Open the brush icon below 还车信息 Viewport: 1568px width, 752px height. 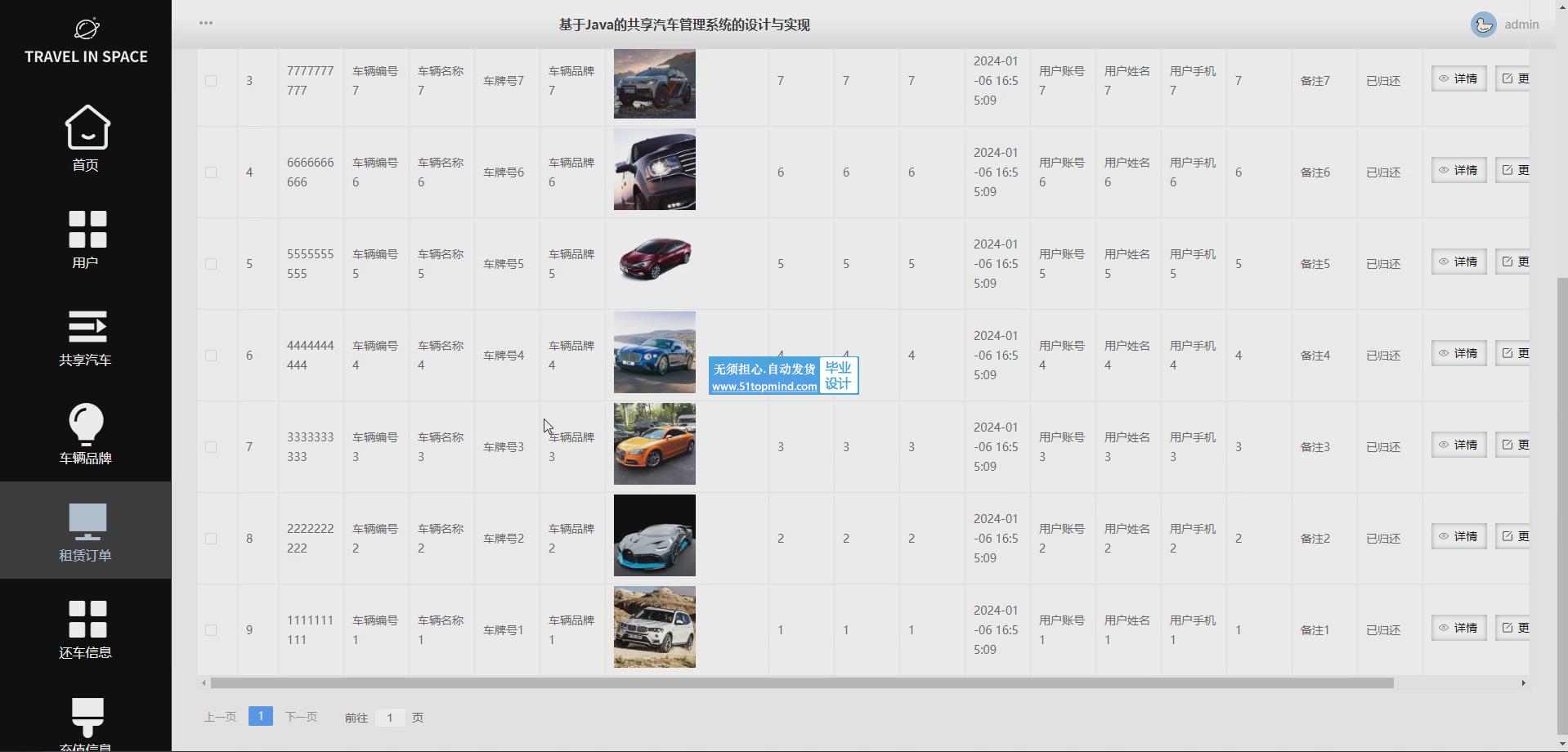coord(87,716)
